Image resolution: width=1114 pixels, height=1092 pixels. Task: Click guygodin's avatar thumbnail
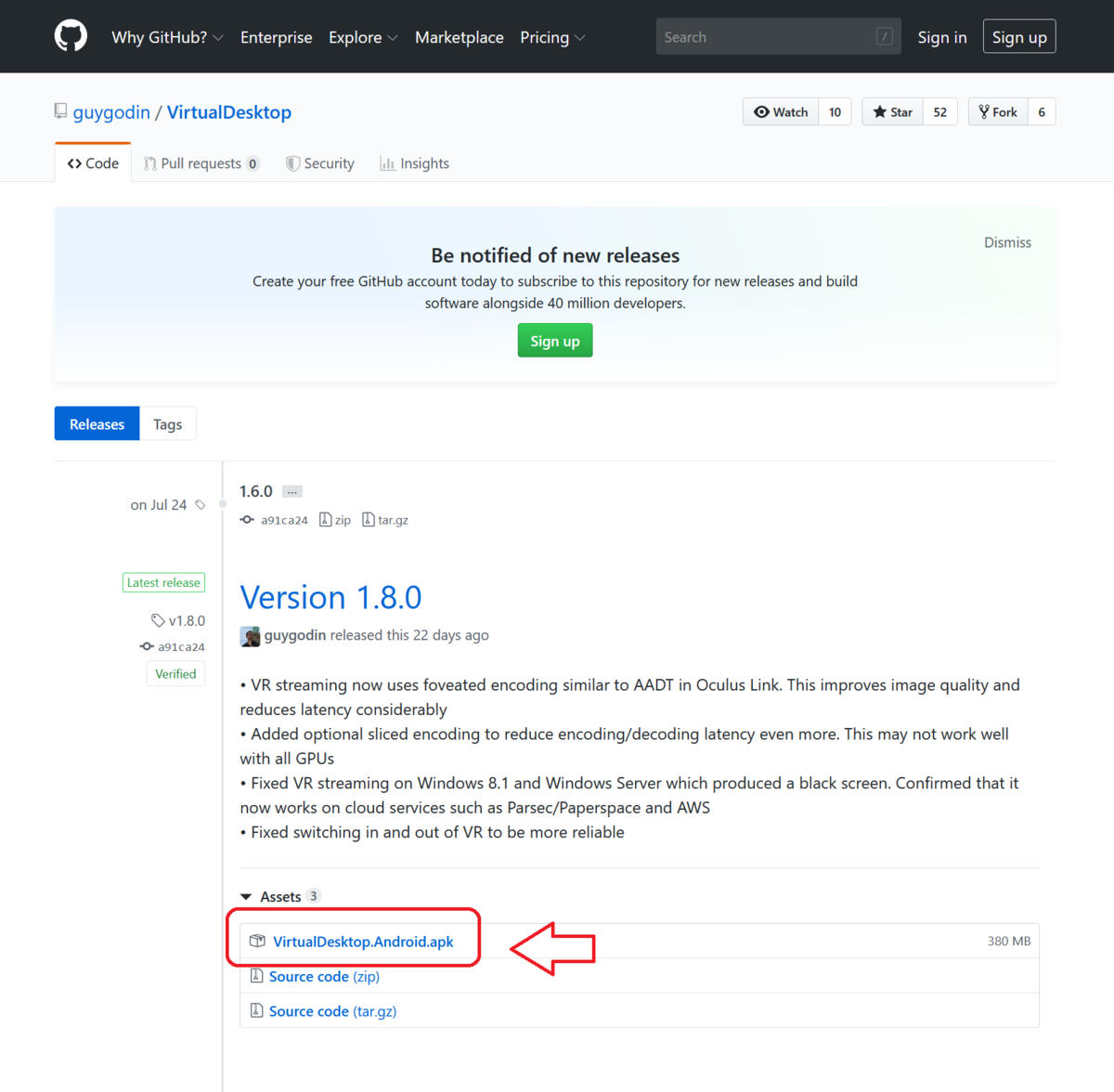point(250,635)
